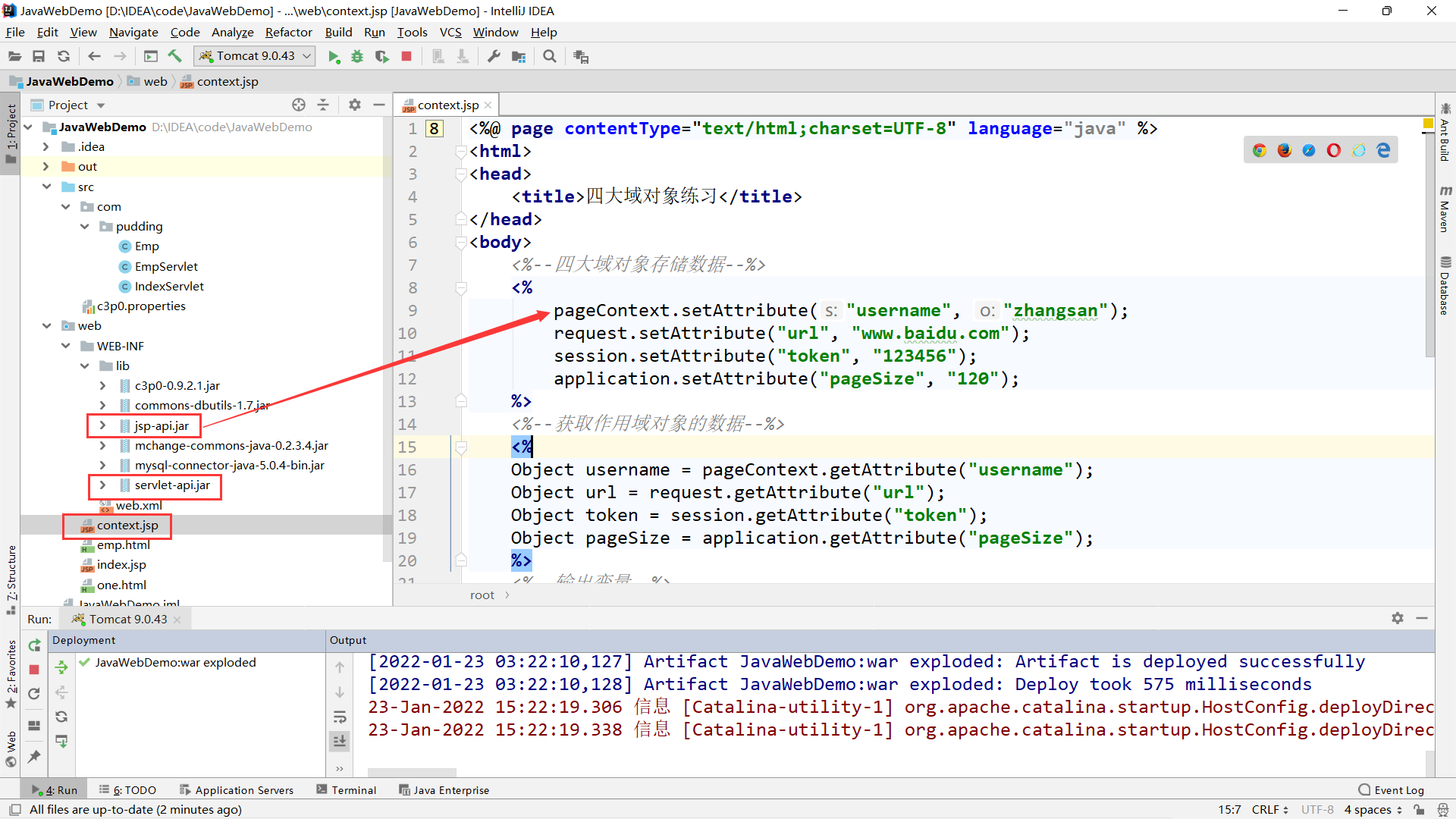
Task: Toggle soft-wrap in Output console
Action: click(x=340, y=717)
